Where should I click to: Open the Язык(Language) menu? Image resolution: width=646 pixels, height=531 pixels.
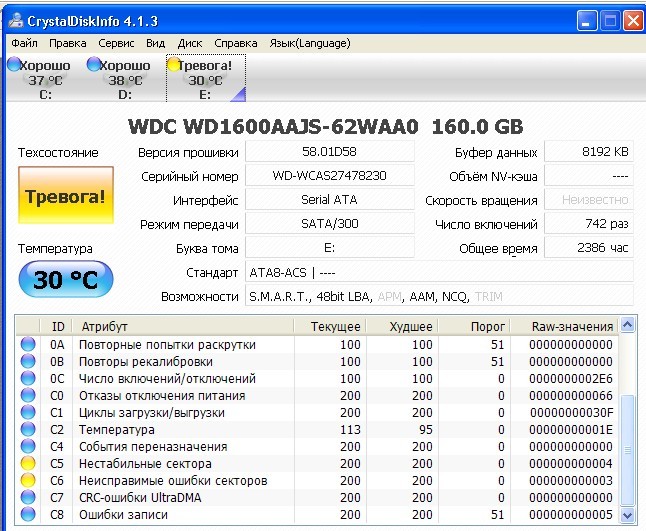(310, 43)
